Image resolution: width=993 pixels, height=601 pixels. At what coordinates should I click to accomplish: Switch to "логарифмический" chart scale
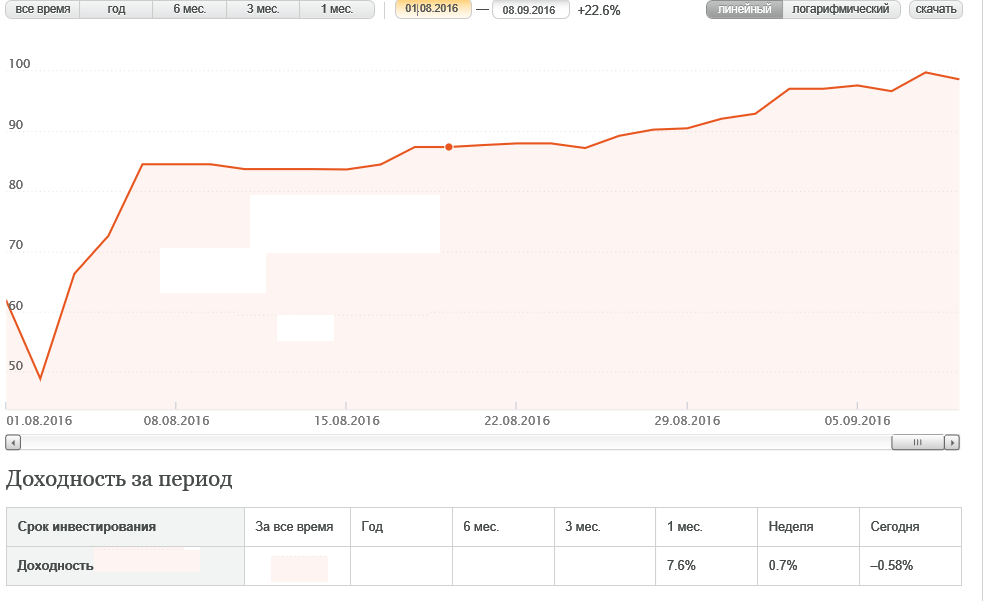coord(841,9)
